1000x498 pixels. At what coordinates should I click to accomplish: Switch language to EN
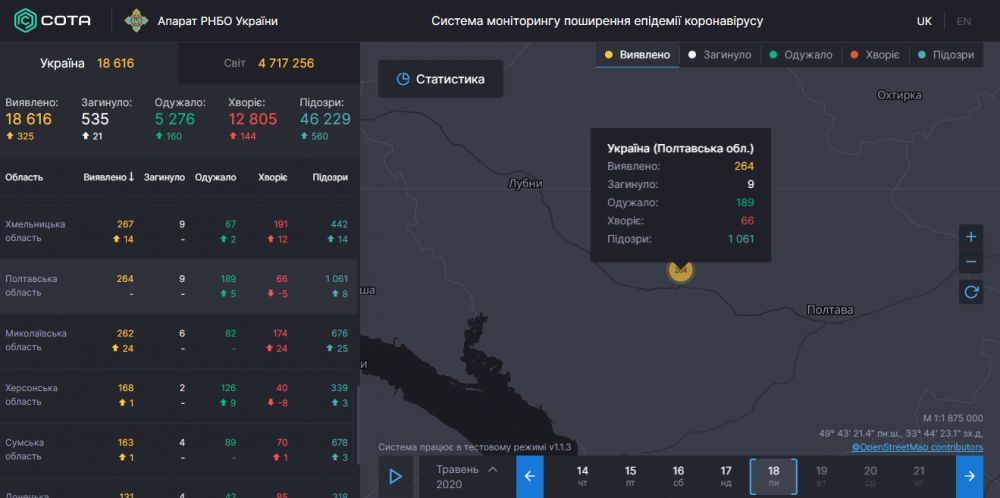pos(964,21)
